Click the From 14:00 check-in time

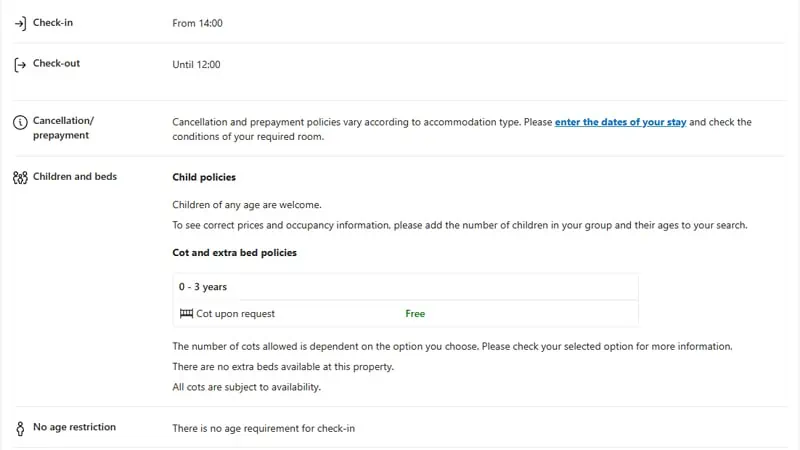coord(197,23)
